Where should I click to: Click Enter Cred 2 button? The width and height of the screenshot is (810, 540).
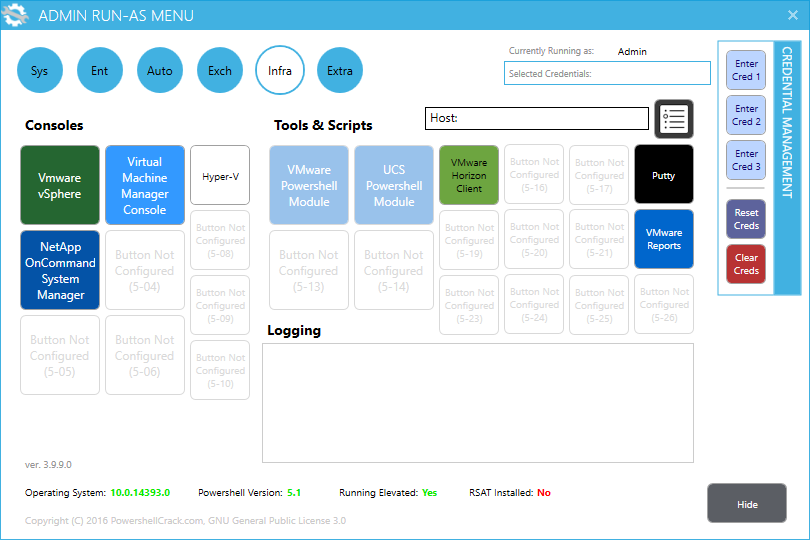746,115
